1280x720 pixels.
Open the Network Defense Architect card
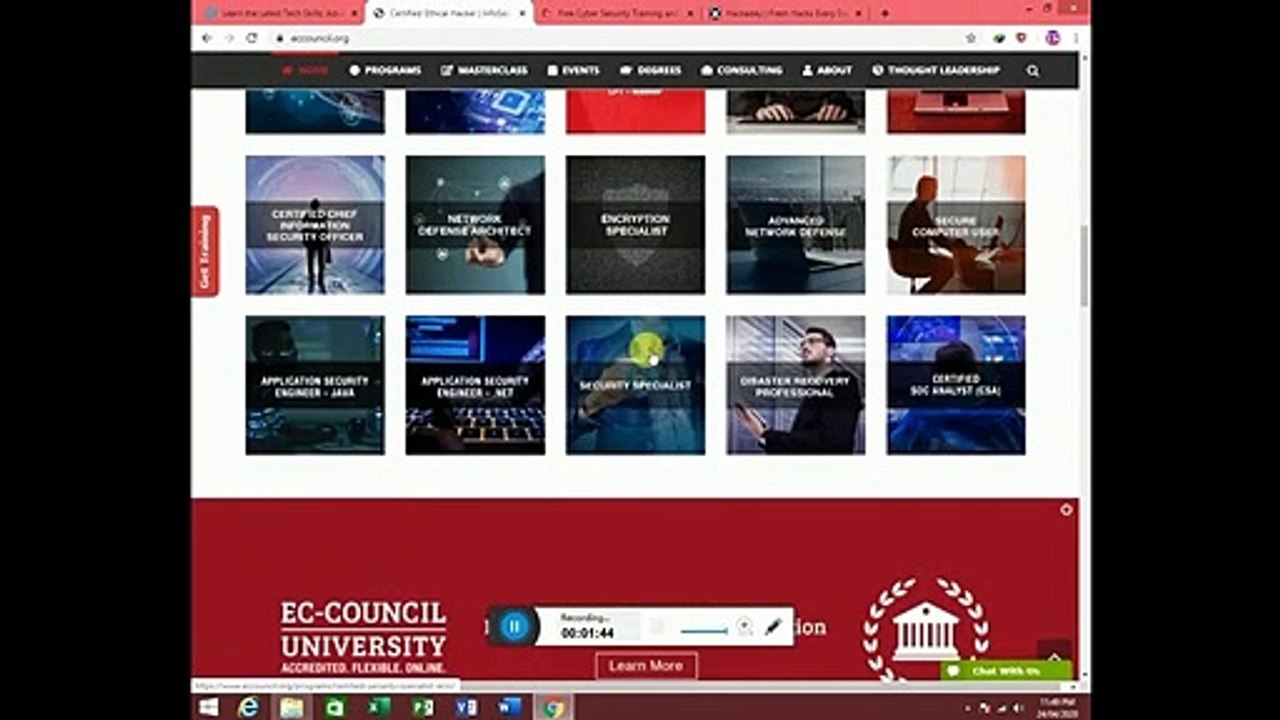coord(475,225)
